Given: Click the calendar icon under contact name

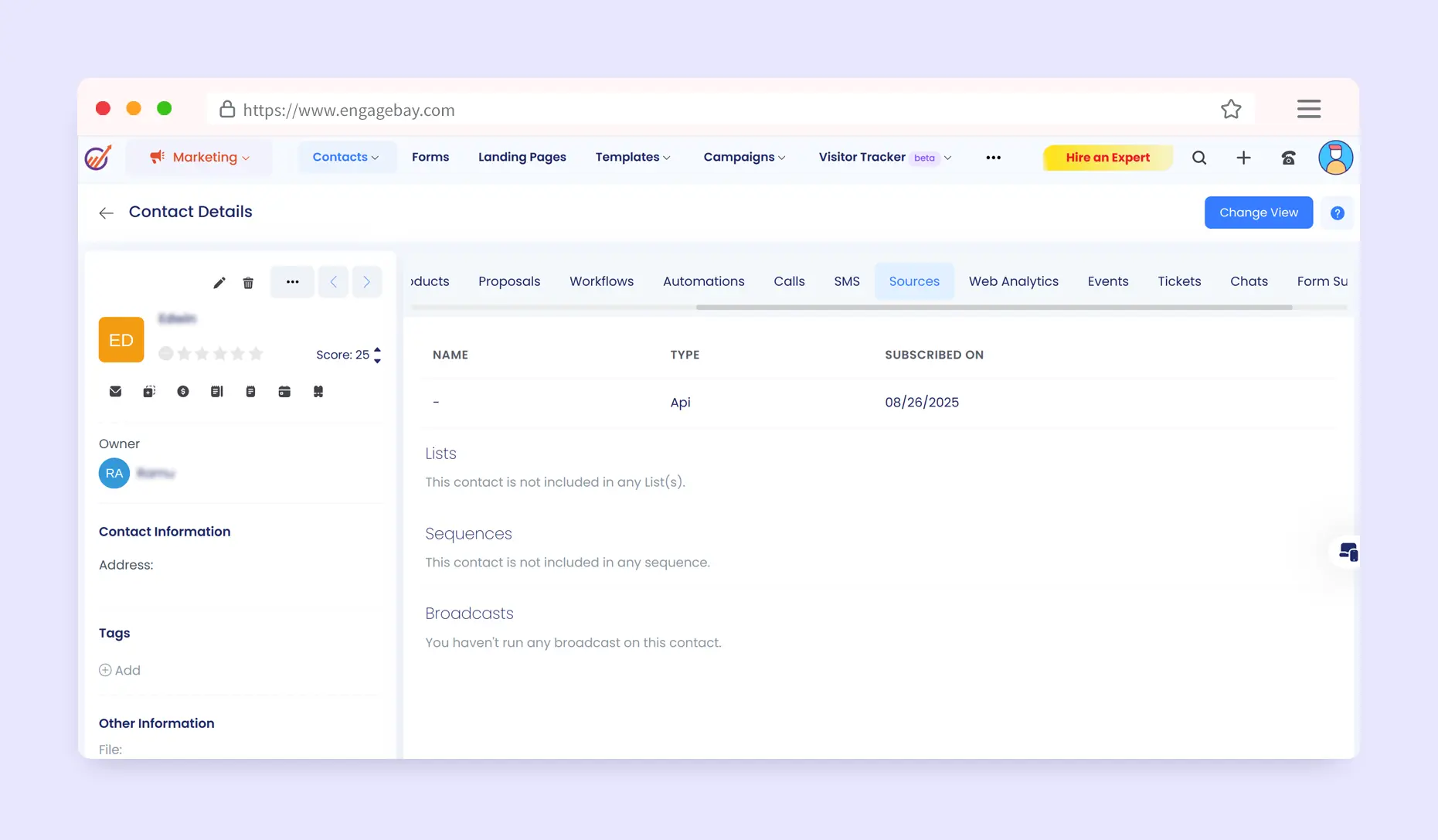Looking at the screenshot, I should point(284,392).
